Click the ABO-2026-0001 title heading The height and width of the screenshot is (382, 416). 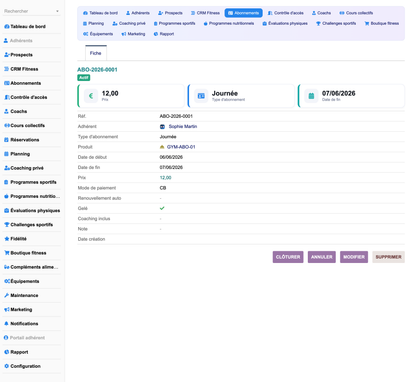click(97, 70)
